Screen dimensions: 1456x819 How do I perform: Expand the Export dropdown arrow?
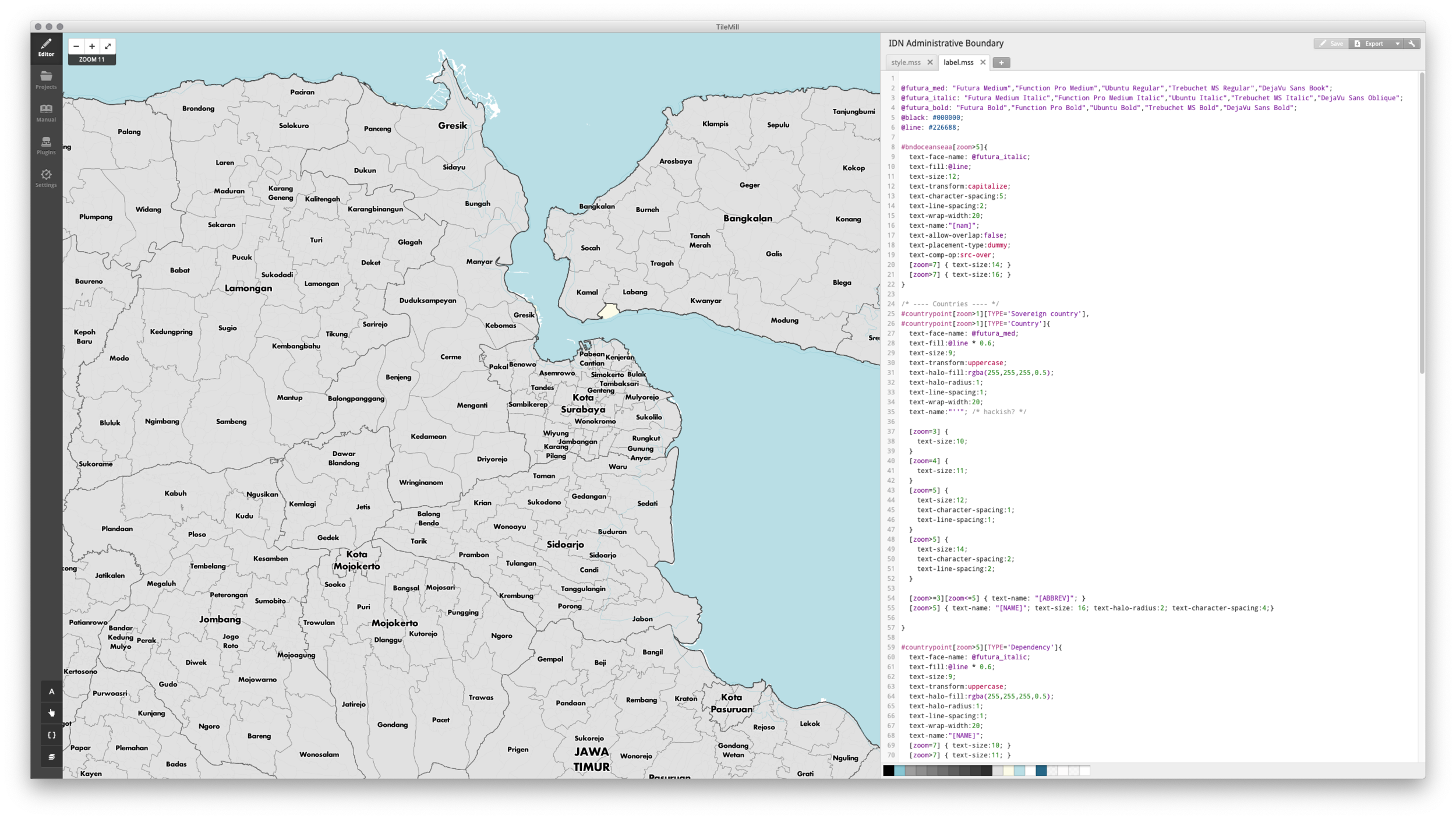(x=1397, y=44)
